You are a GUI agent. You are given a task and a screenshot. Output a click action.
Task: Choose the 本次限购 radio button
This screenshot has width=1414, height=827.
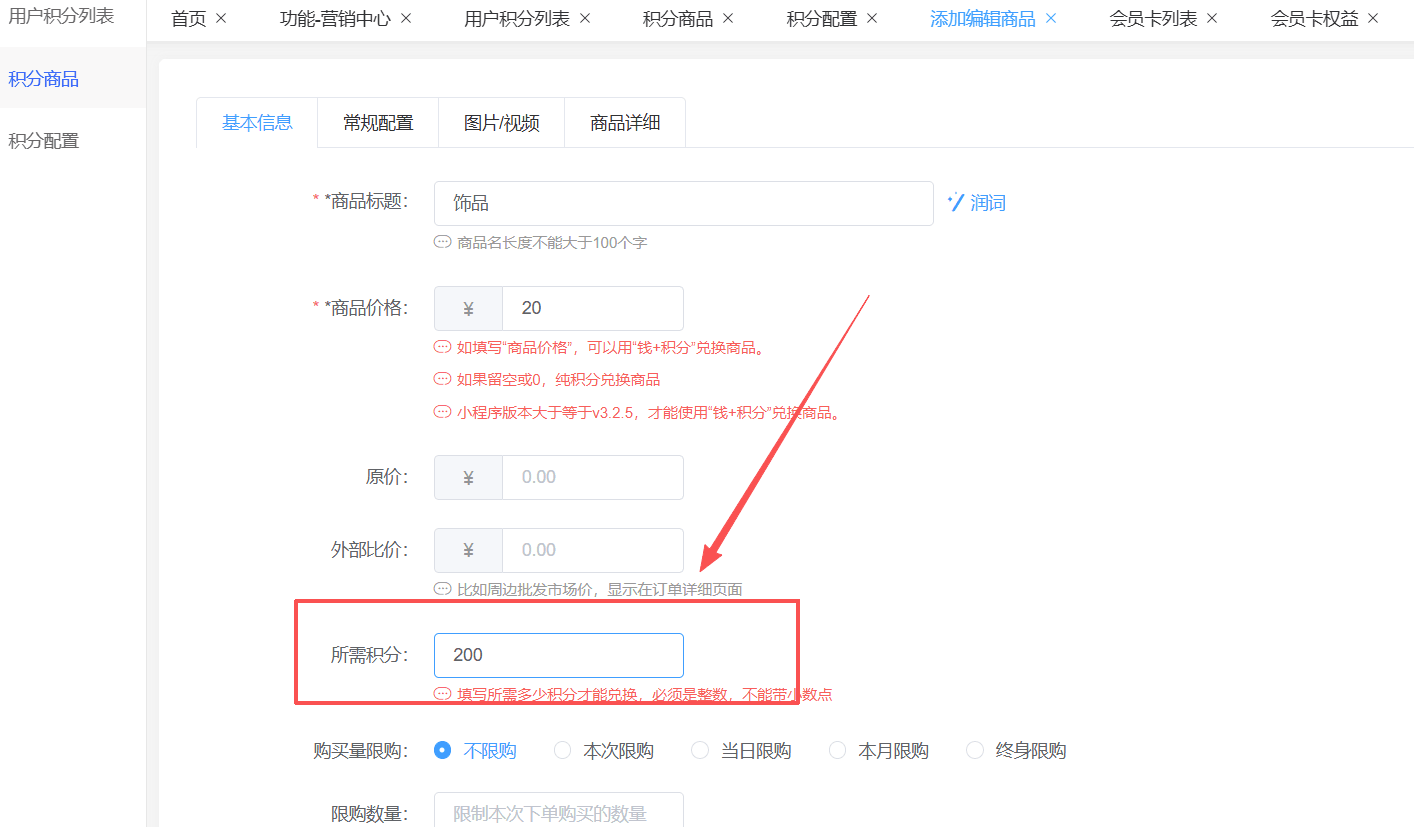[563, 750]
